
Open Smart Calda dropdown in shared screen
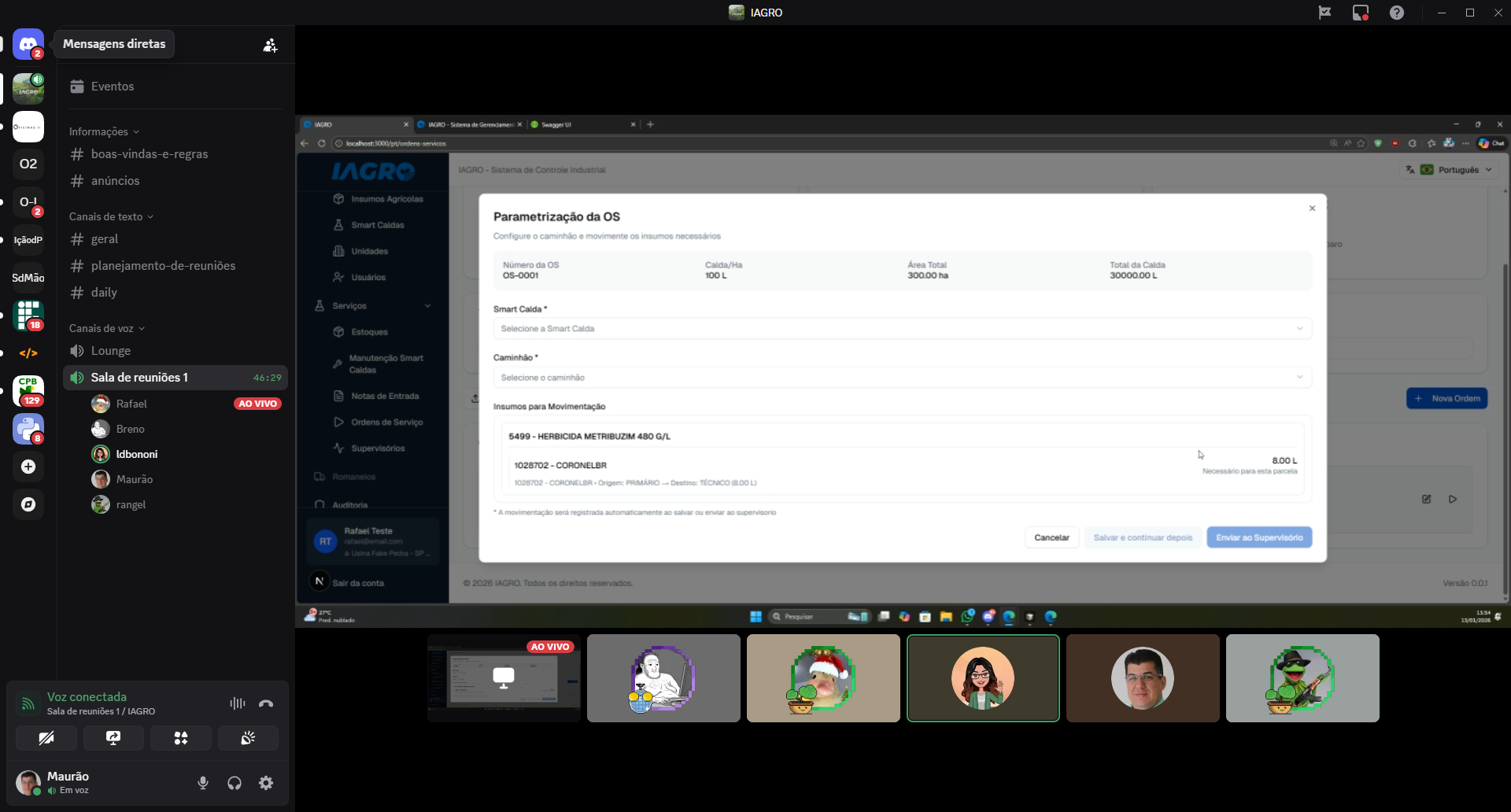[x=902, y=329]
